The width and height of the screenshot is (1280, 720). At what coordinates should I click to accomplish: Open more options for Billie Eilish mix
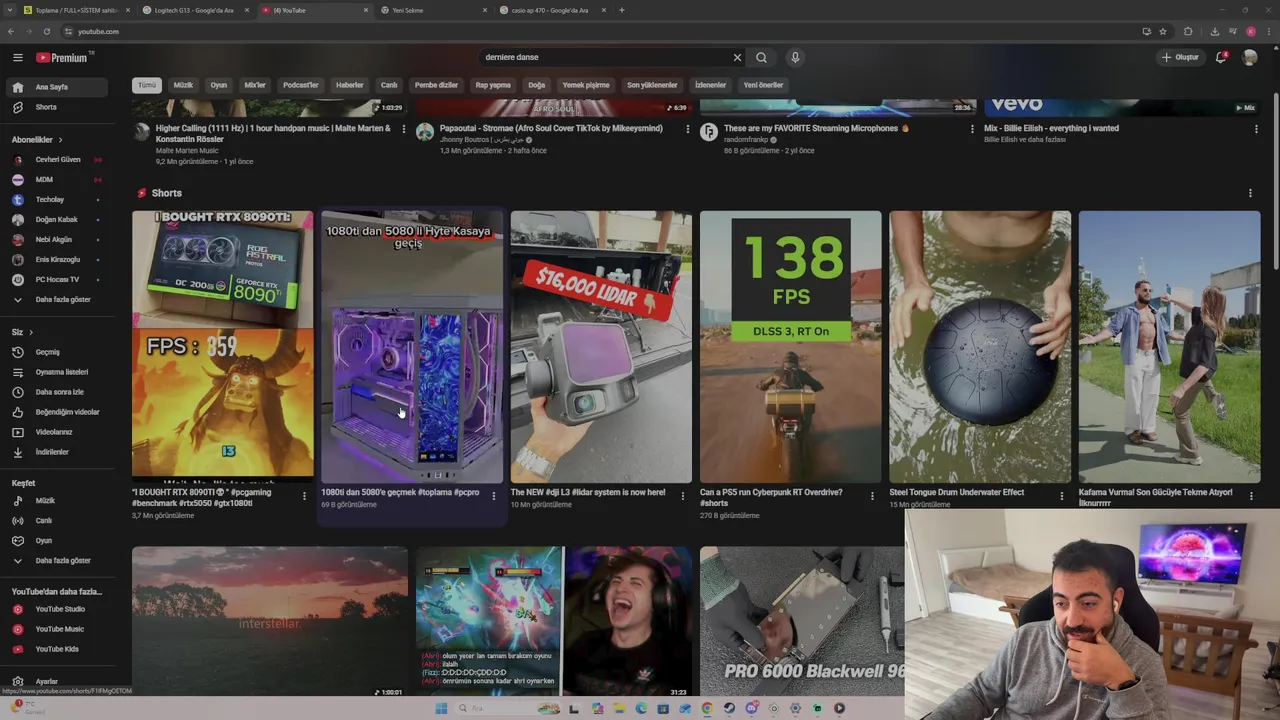tap(1255, 129)
